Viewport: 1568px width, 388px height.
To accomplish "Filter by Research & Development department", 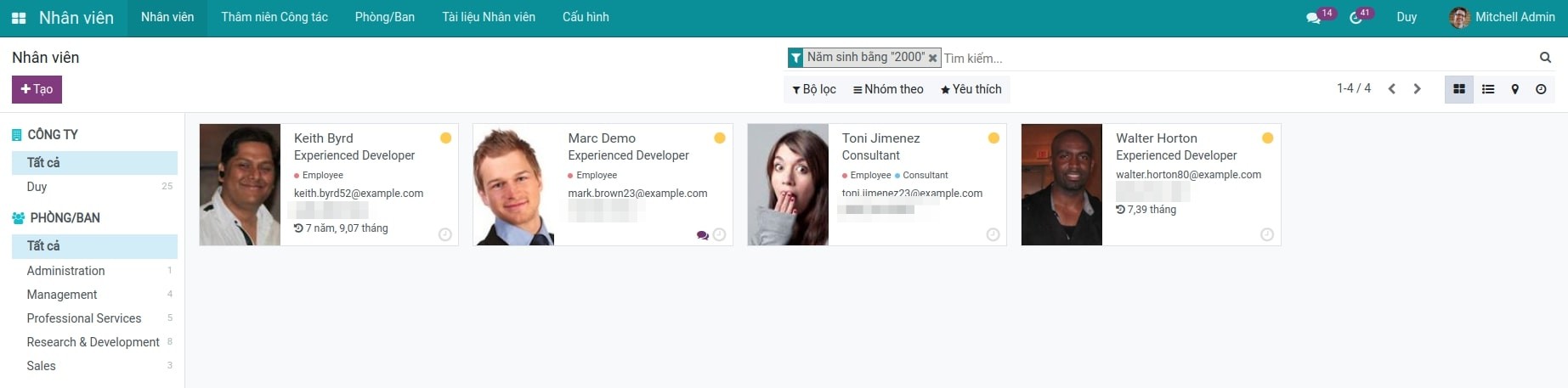I will tap(93, 342).
